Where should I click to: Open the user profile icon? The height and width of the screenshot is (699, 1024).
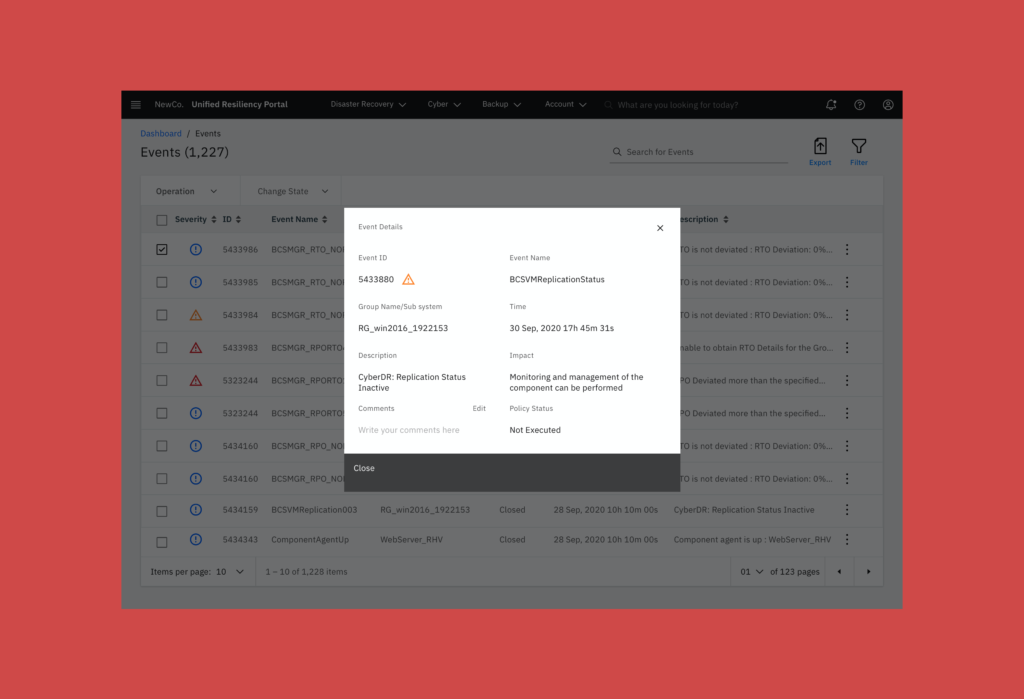888,105
